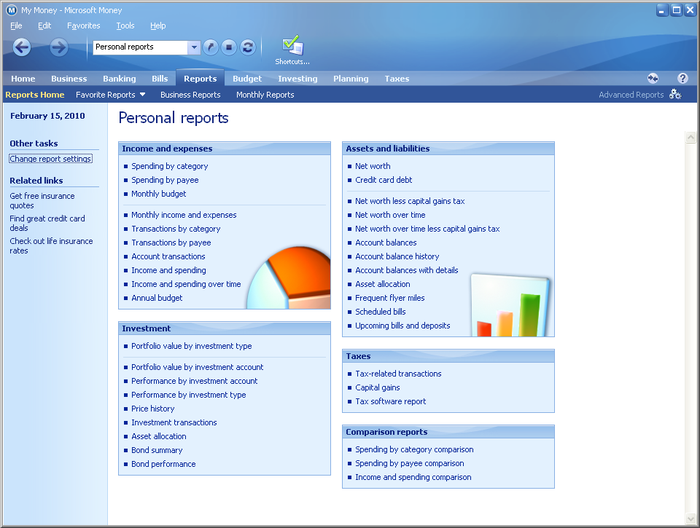Switch to the Taxes tab
700x528 pixels.
click(397, 79)
